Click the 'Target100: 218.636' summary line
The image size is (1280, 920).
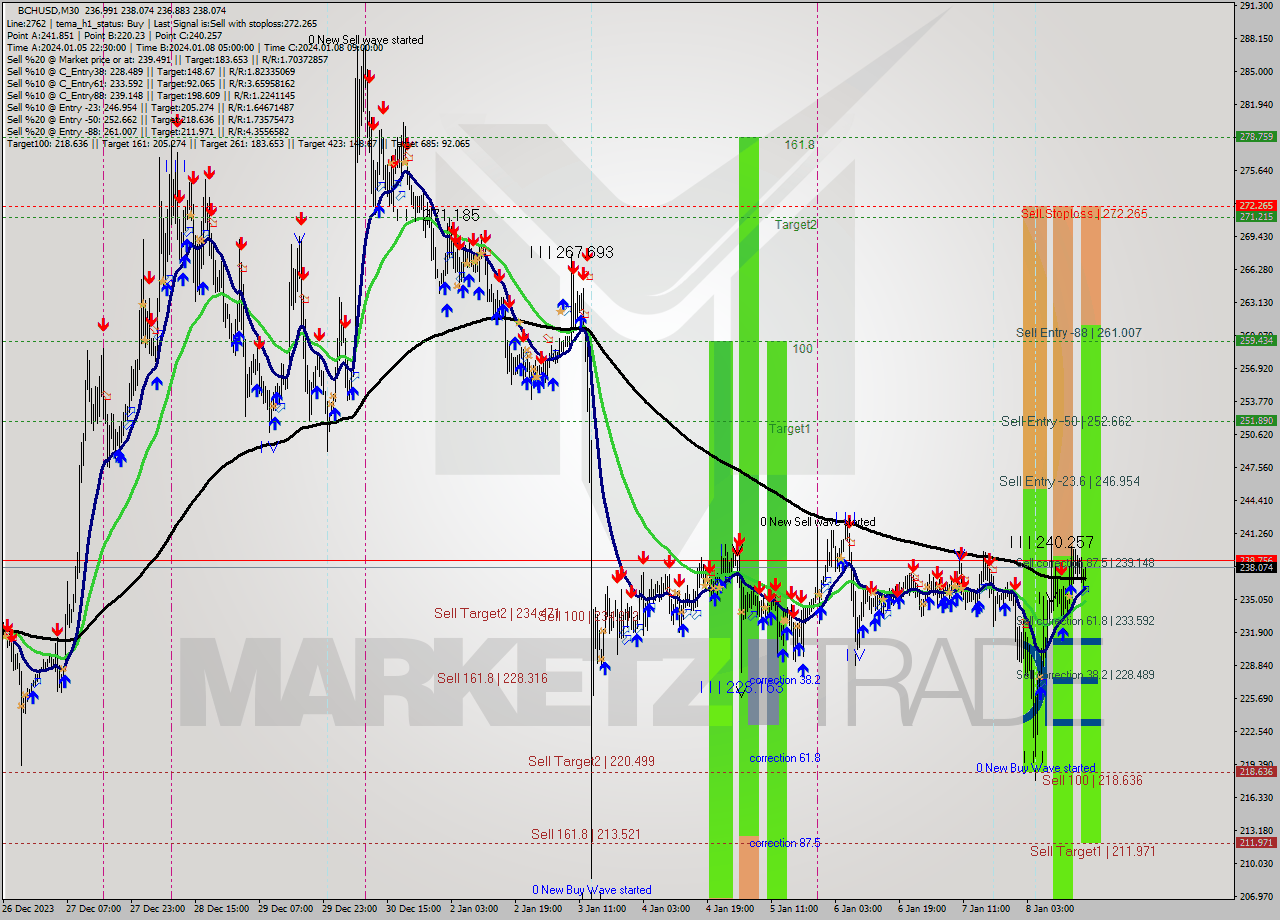[x=238, y=143]
